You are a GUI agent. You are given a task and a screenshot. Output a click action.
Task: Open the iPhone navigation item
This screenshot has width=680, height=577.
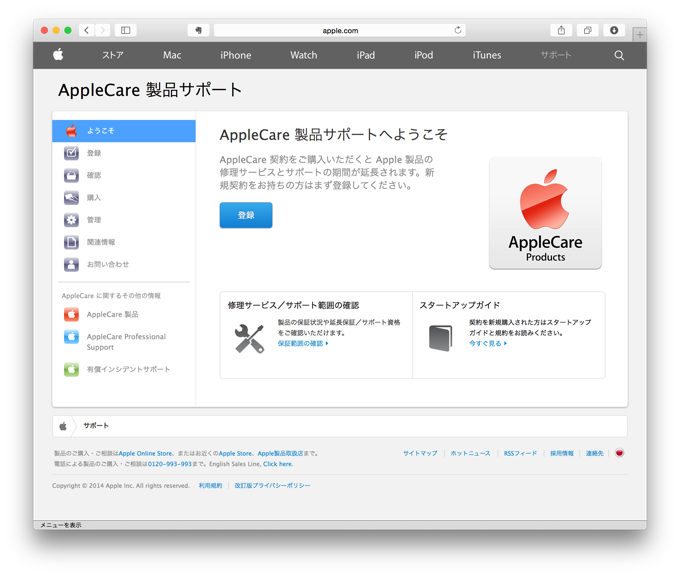(x=235, y=55)
